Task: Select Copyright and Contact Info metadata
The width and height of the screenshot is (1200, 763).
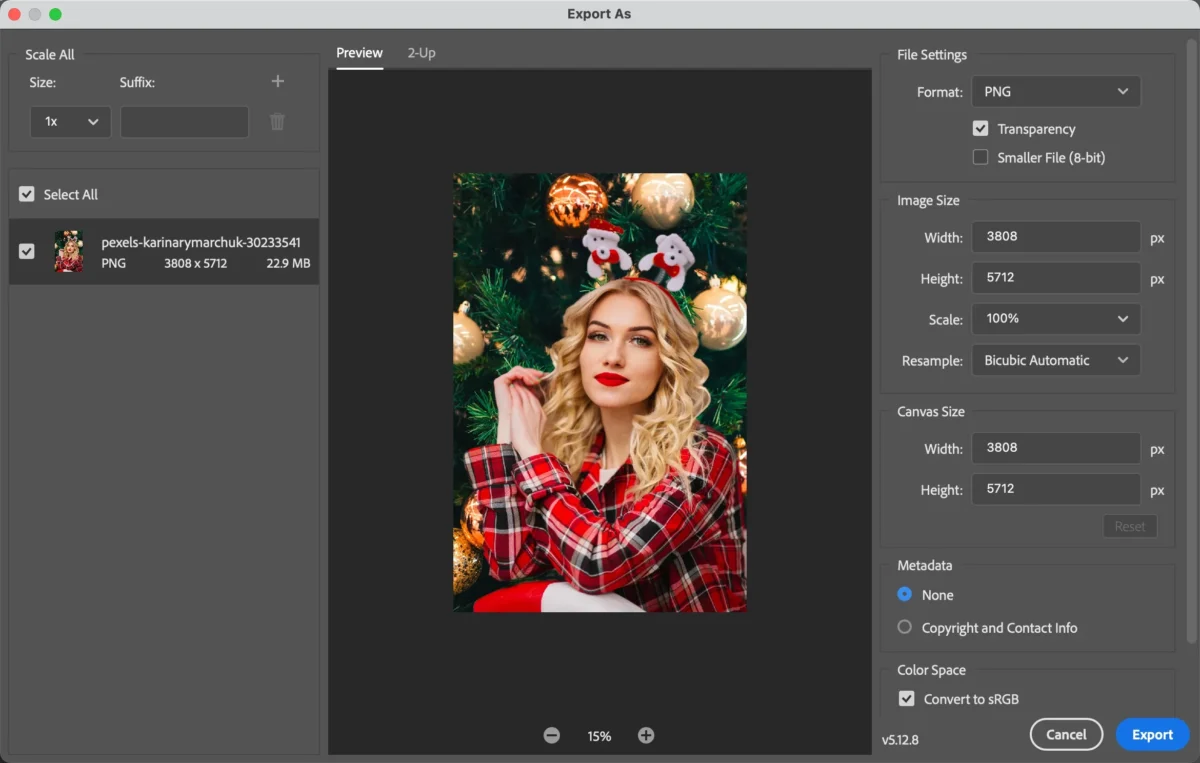Action: click(x=904, y=627)
